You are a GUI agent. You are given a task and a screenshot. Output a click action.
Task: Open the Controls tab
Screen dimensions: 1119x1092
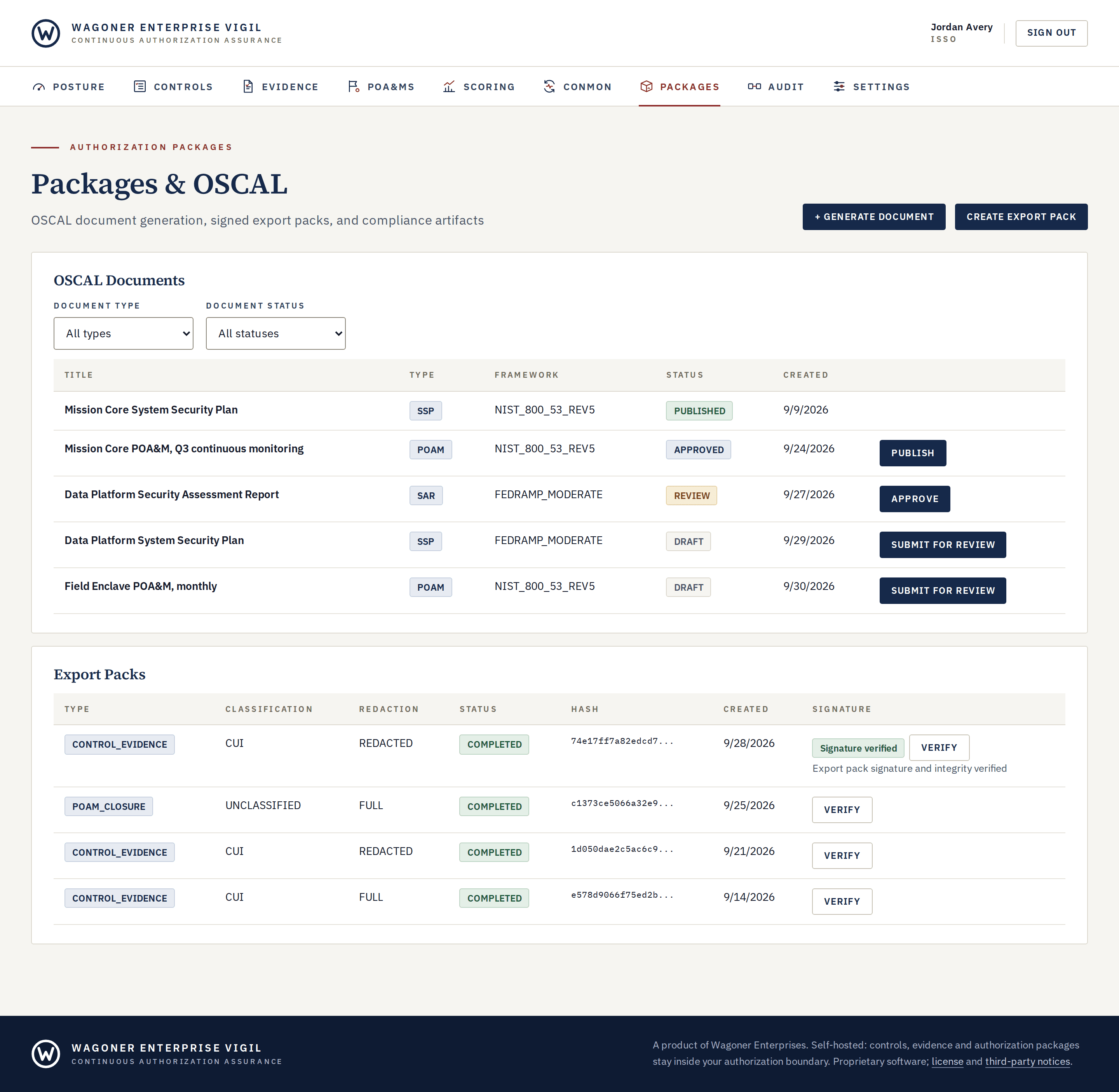pos(173,87)
